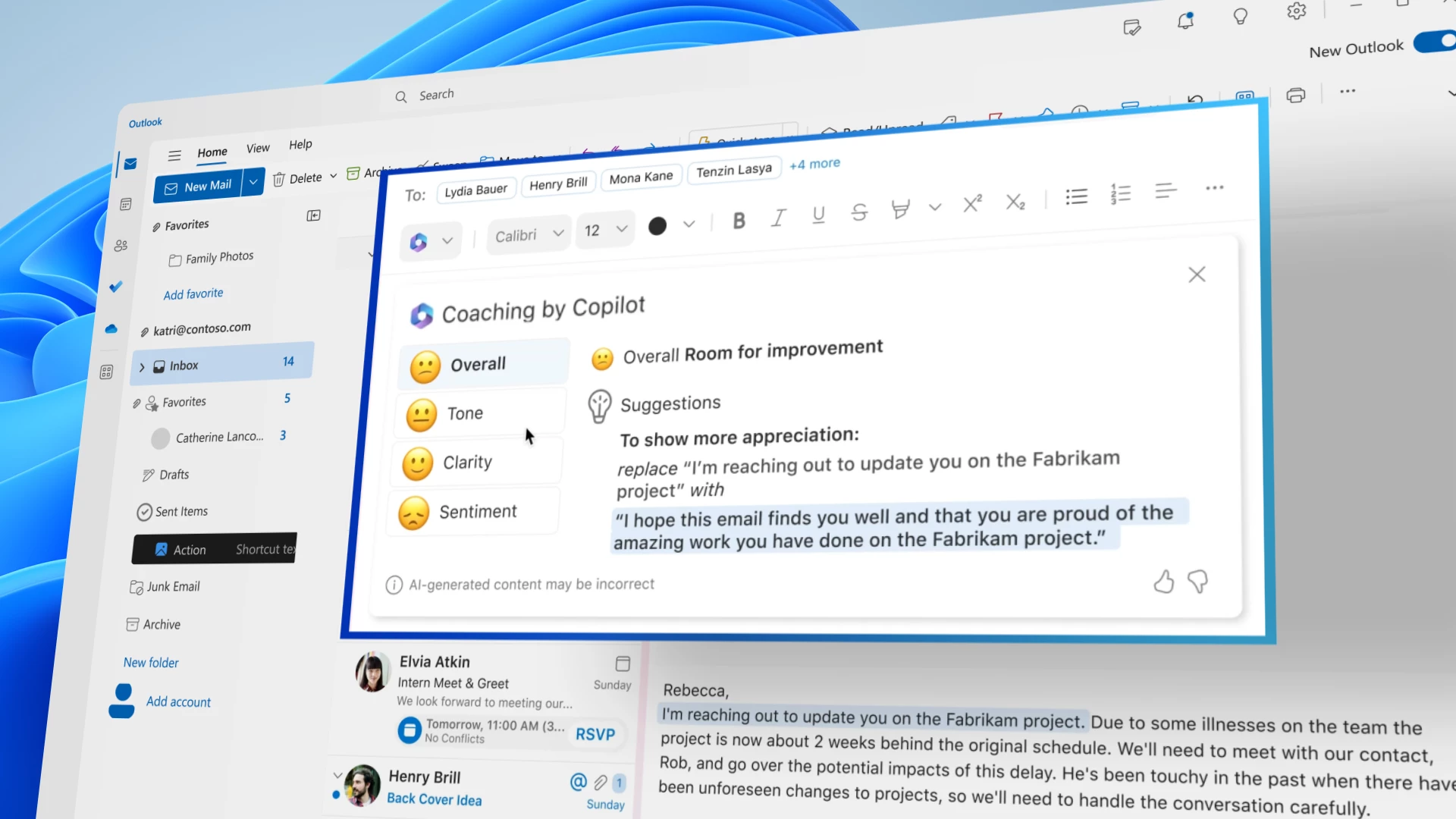Click the Numbered list icon
Screen dimensions: 1456x819
1121,192
